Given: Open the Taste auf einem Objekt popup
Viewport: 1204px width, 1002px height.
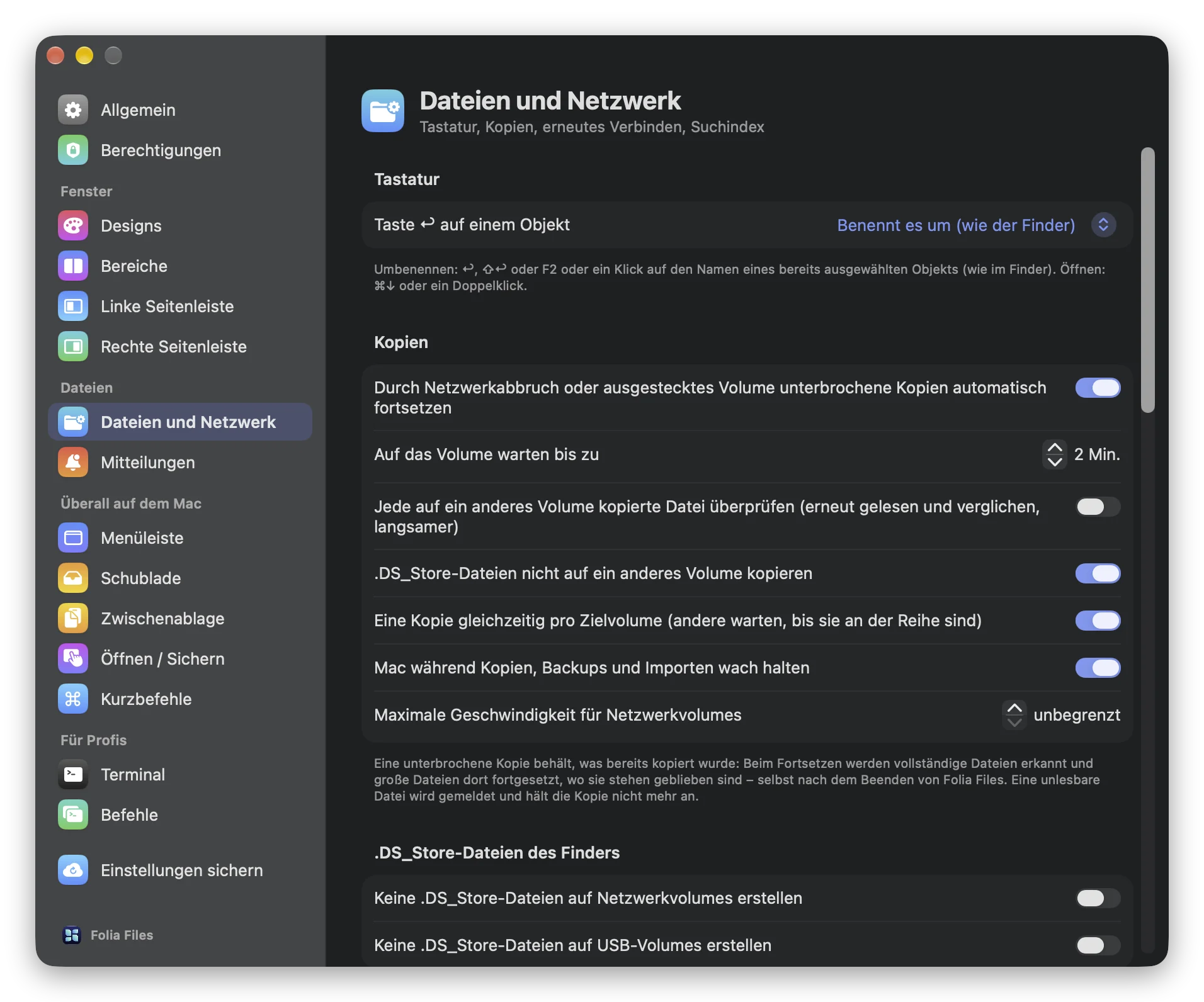Looking at the screenshot, I should 1103,225.
